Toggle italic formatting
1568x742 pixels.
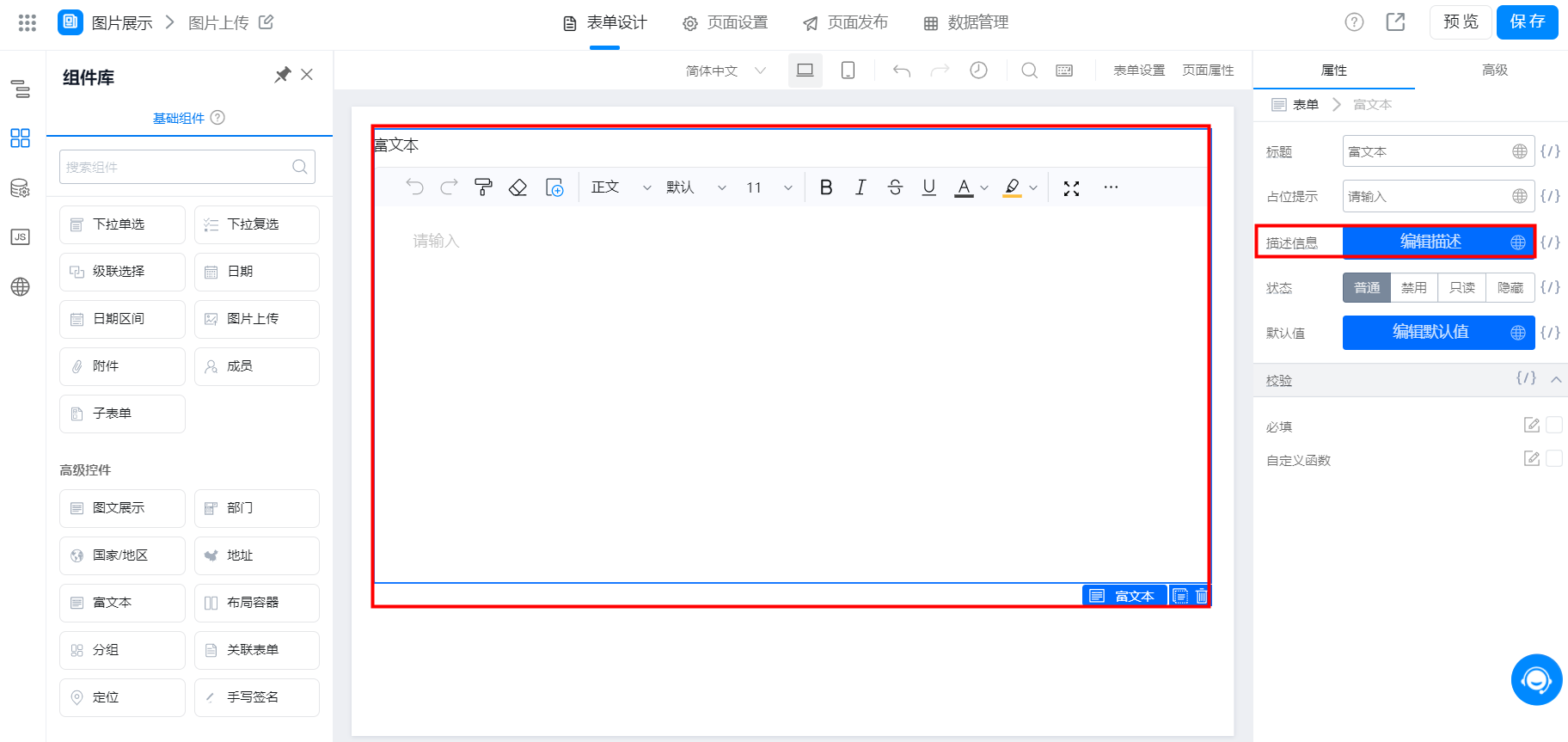pyautogui.click(x=861, y=187)
